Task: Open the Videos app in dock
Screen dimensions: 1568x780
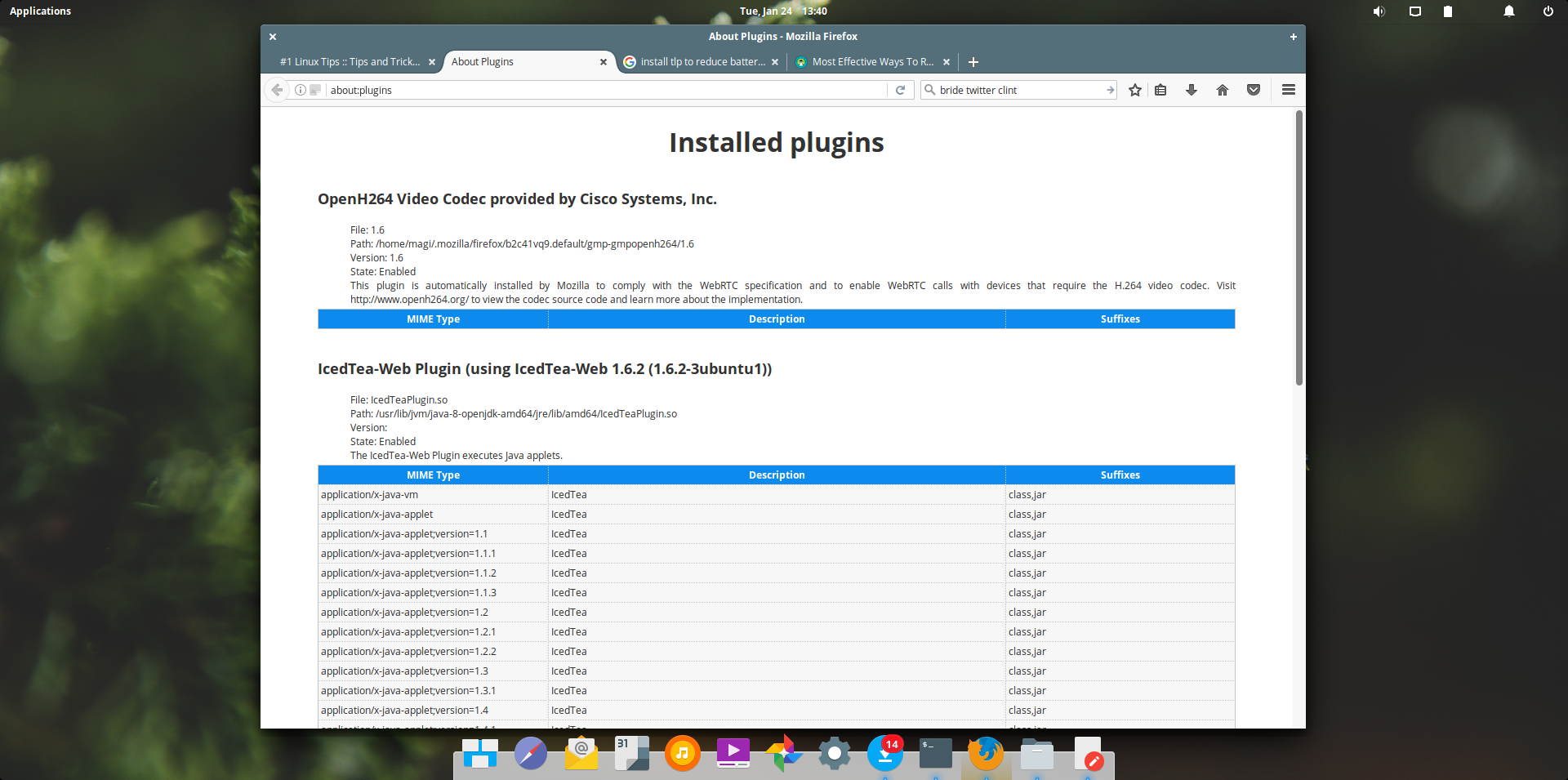Action: [x=733, y=753]
